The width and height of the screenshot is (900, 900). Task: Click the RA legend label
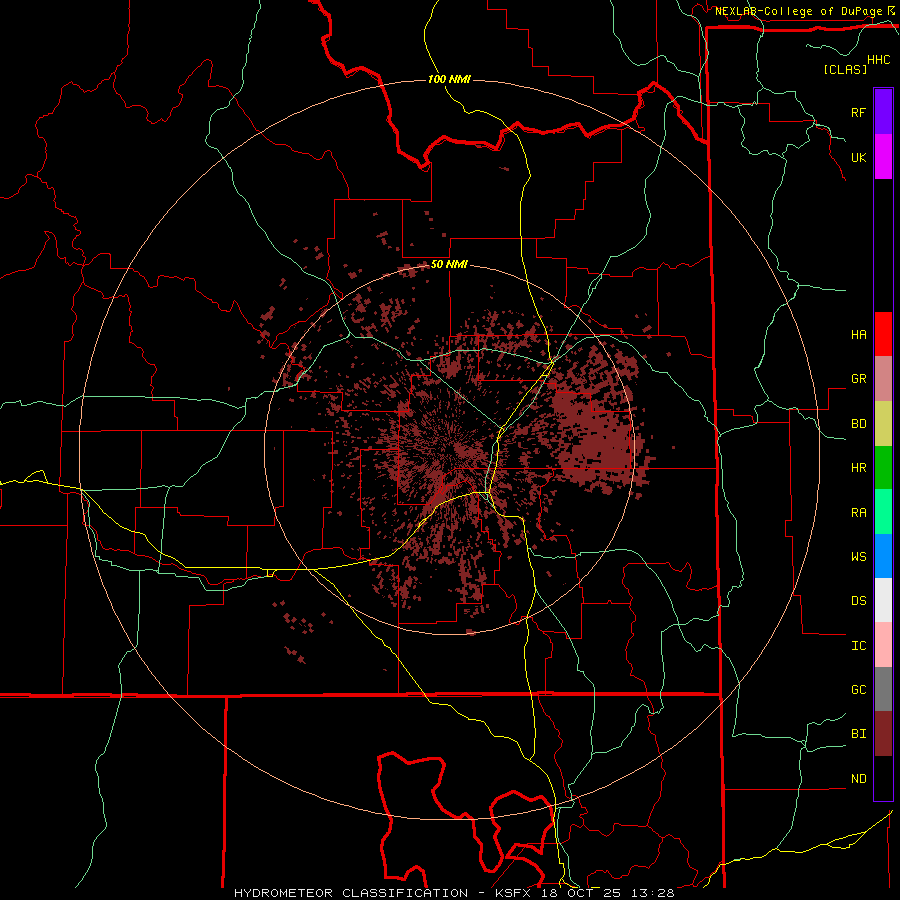(x=858, y=513)
